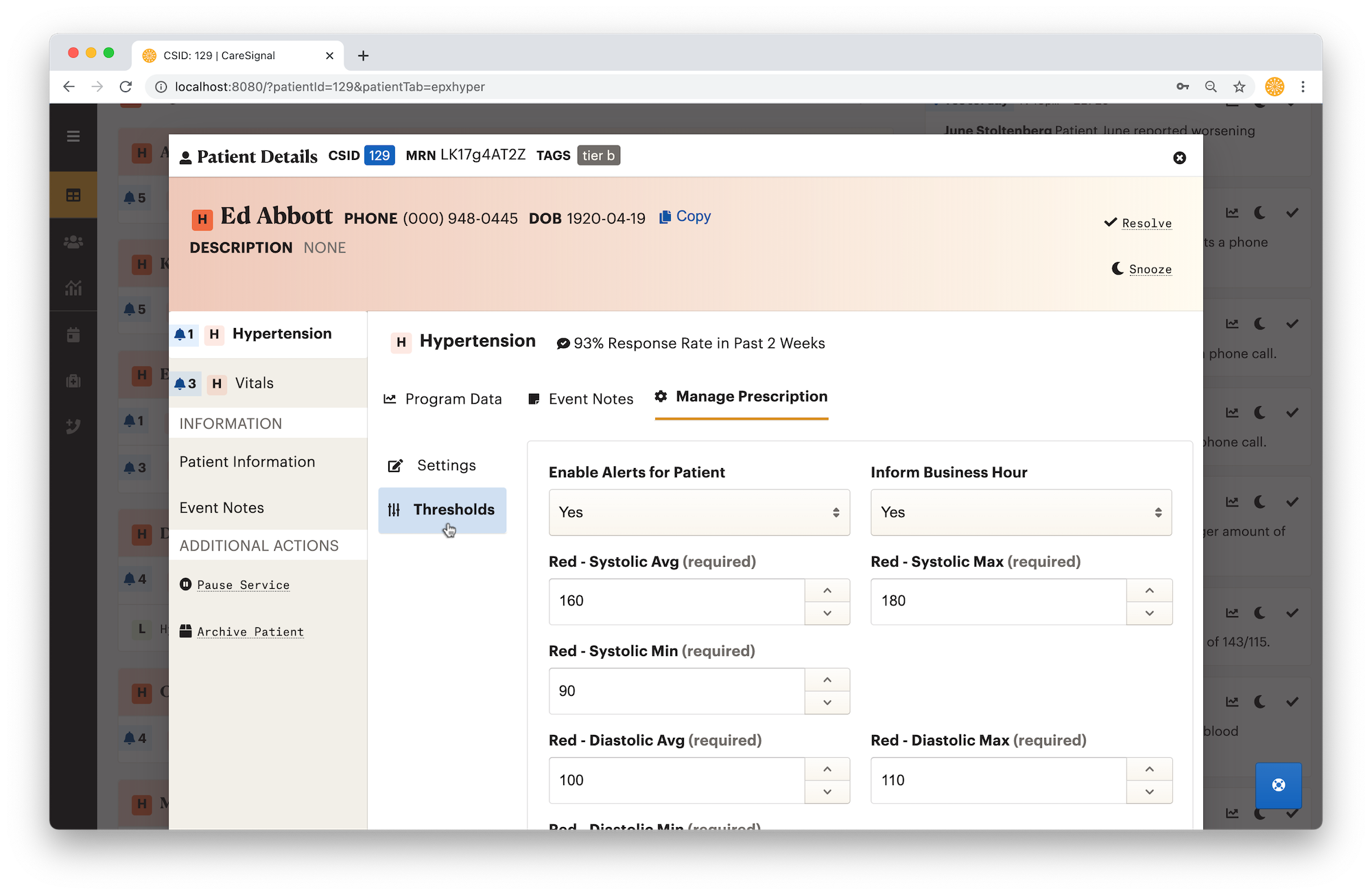Decrease the Red - Diastolic Avg value
The width and height of the screenshot is (1372, 895).
tap(827, 792)
